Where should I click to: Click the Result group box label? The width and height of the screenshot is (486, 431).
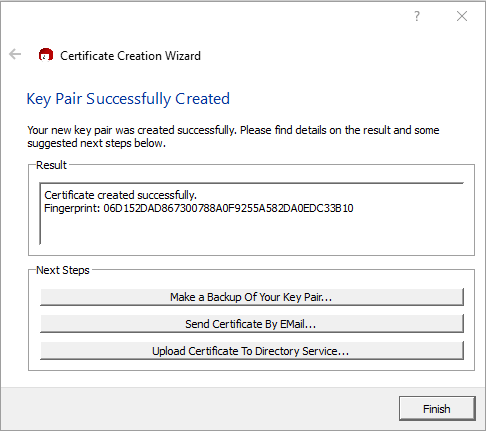51,165
